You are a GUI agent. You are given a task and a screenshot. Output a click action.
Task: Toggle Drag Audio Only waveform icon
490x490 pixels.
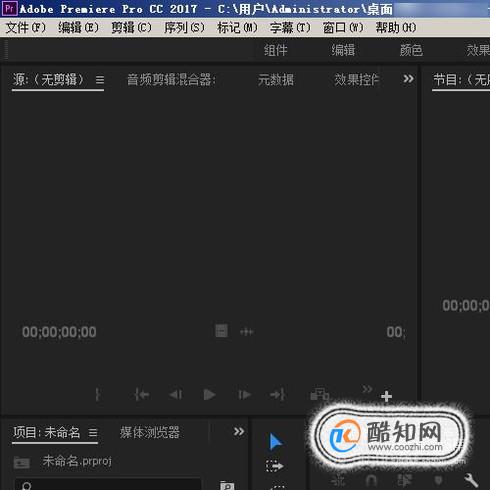point(247,332)
